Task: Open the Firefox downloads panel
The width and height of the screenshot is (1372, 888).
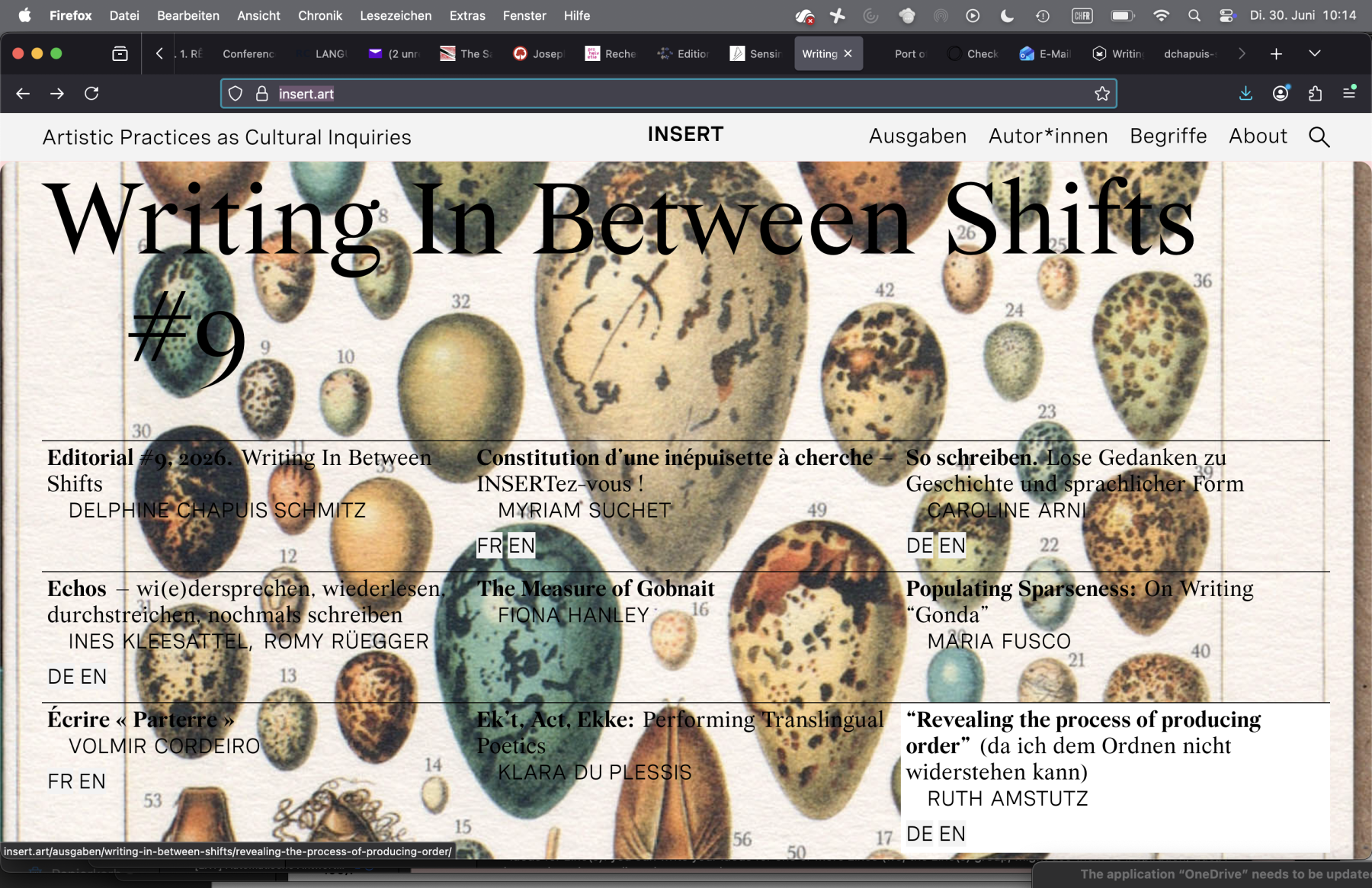Action: 1245,93
